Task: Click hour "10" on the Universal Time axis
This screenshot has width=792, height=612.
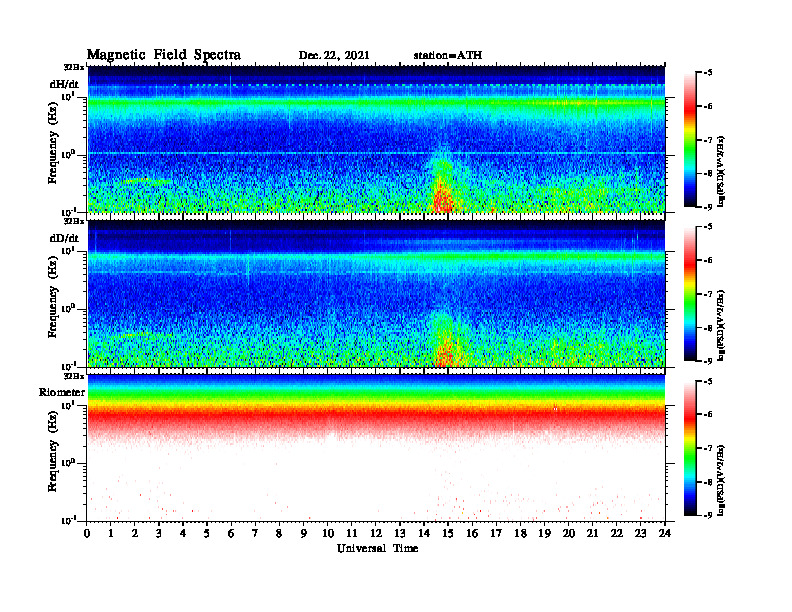Action: [328, 534]
